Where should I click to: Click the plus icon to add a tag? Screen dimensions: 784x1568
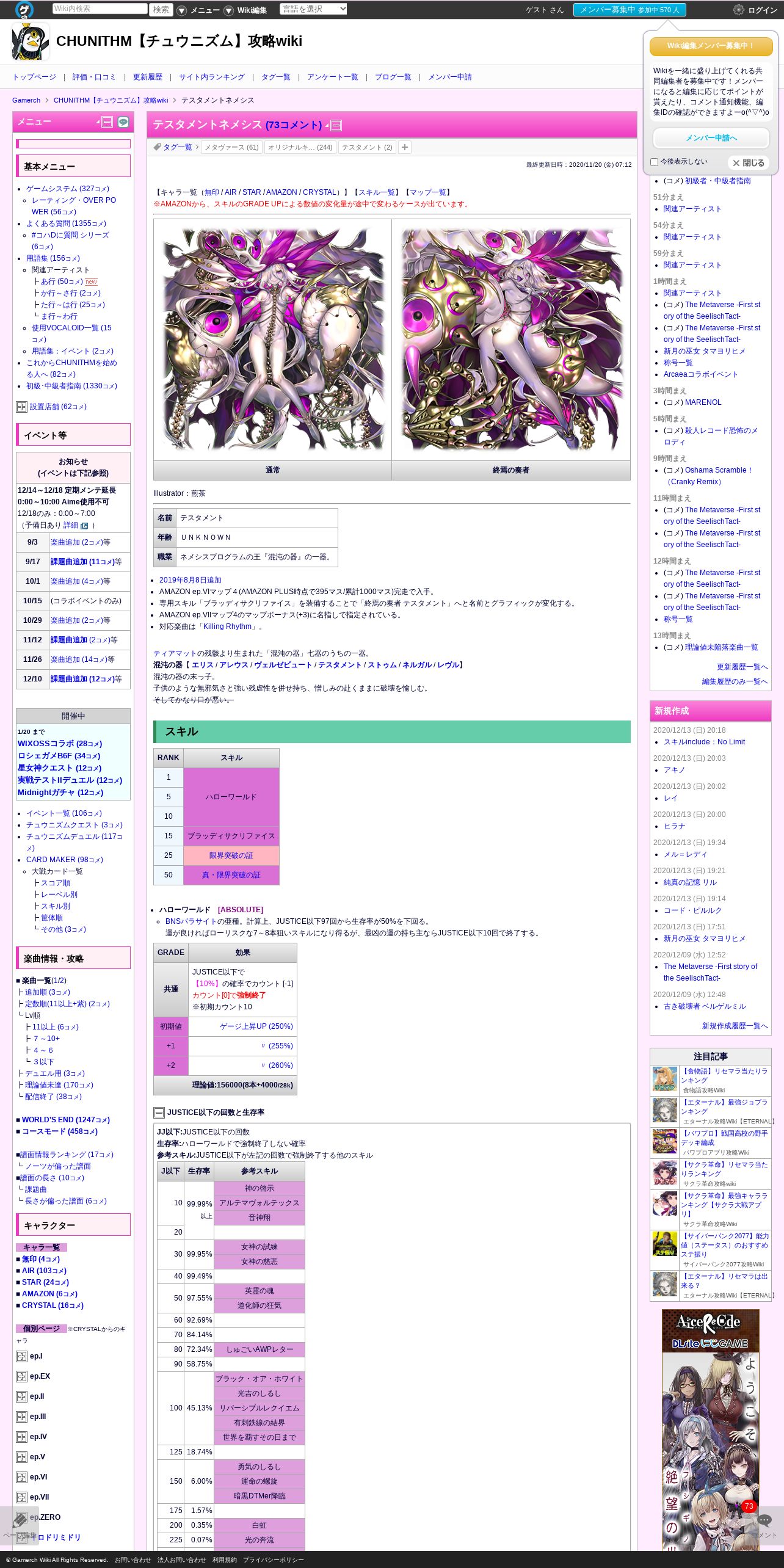coord(404,147)
